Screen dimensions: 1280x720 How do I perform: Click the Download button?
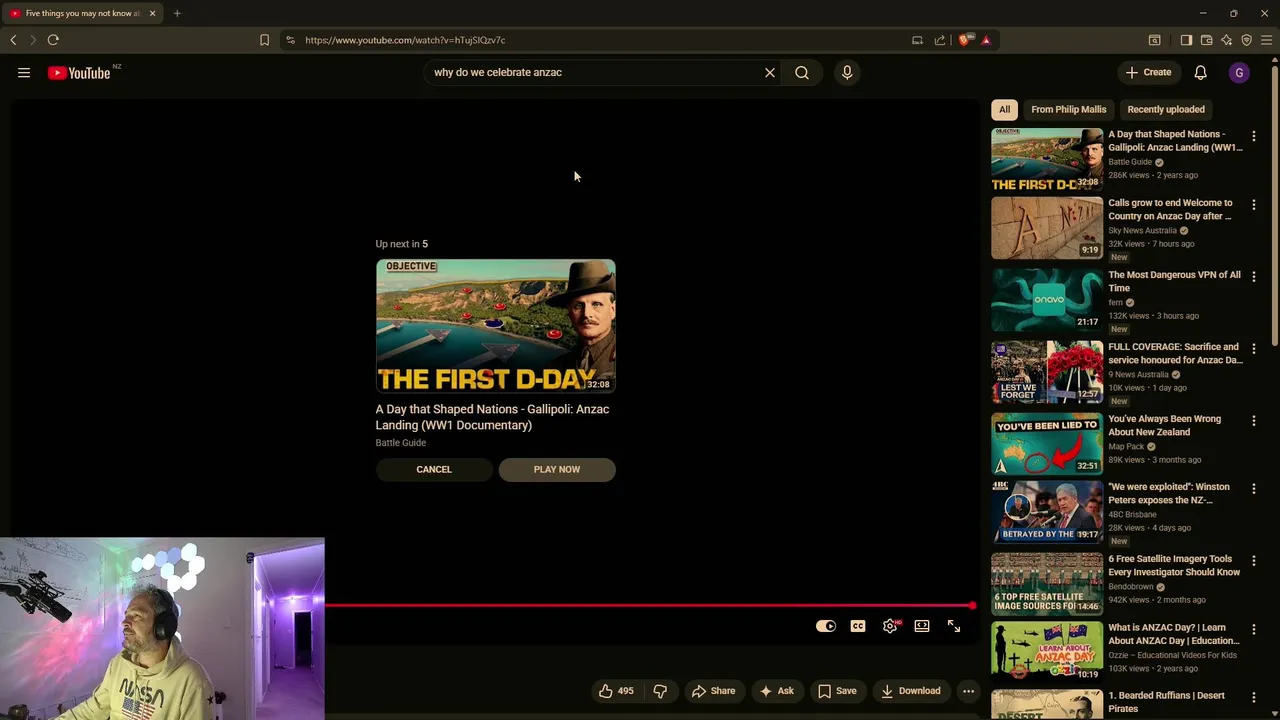[911, 691]
